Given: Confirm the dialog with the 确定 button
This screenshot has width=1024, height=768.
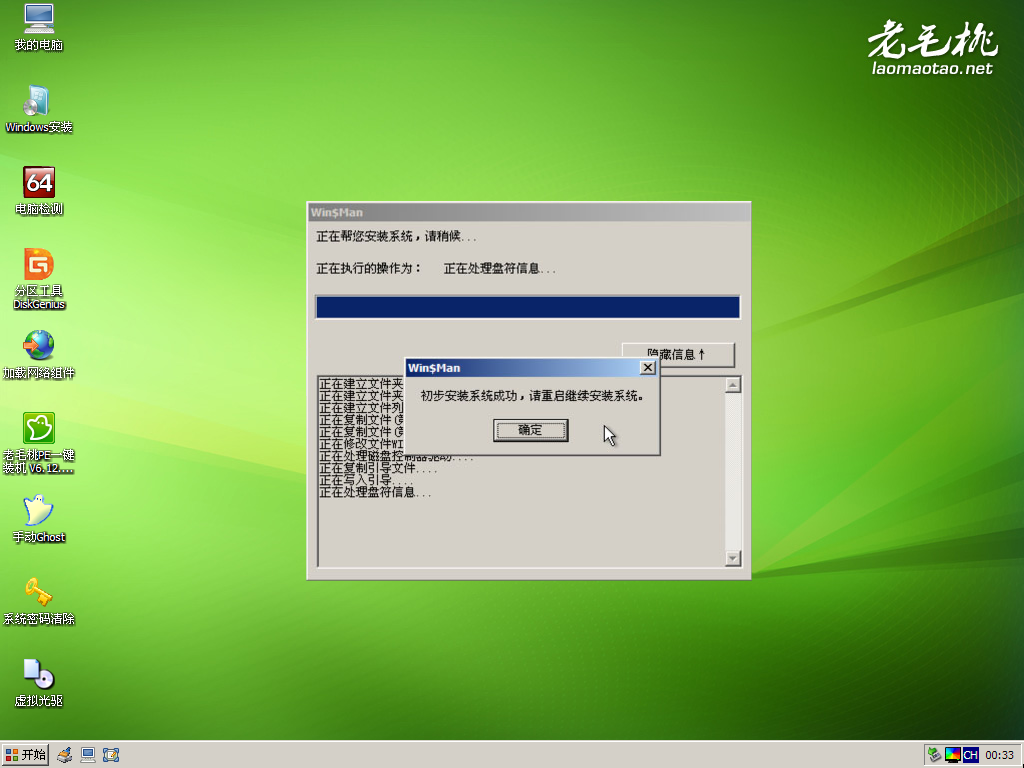Looking at the screenshot, I should [x=530, y=430].
